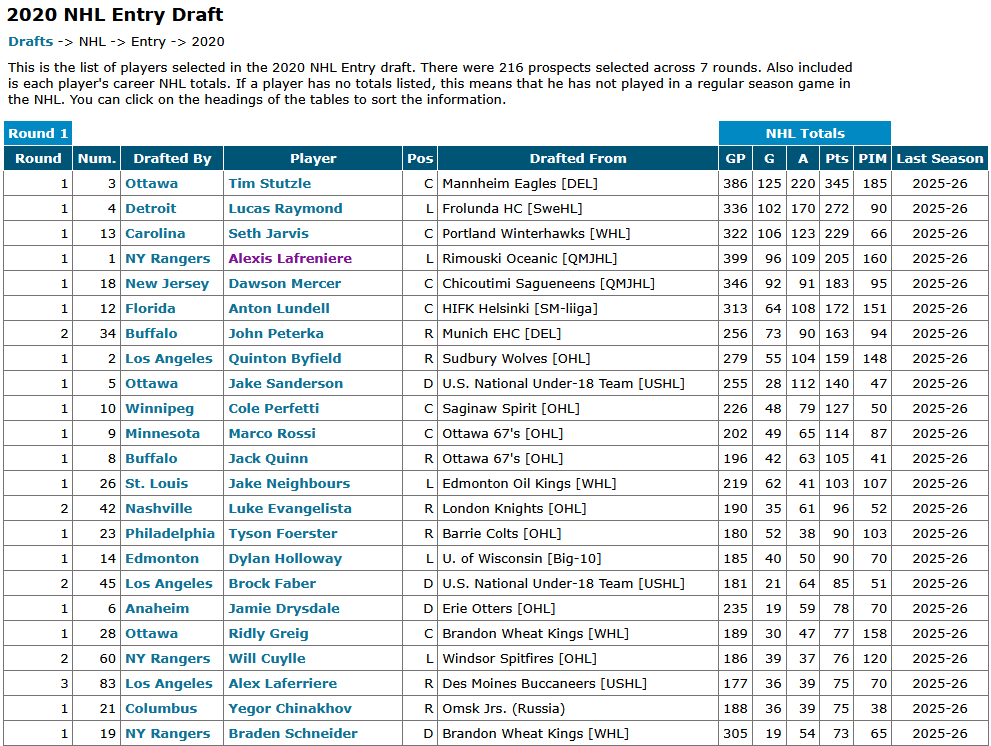Sort by the Drafted From header
Viewport: 991px width, 746px height.
(x=578, y=159)
